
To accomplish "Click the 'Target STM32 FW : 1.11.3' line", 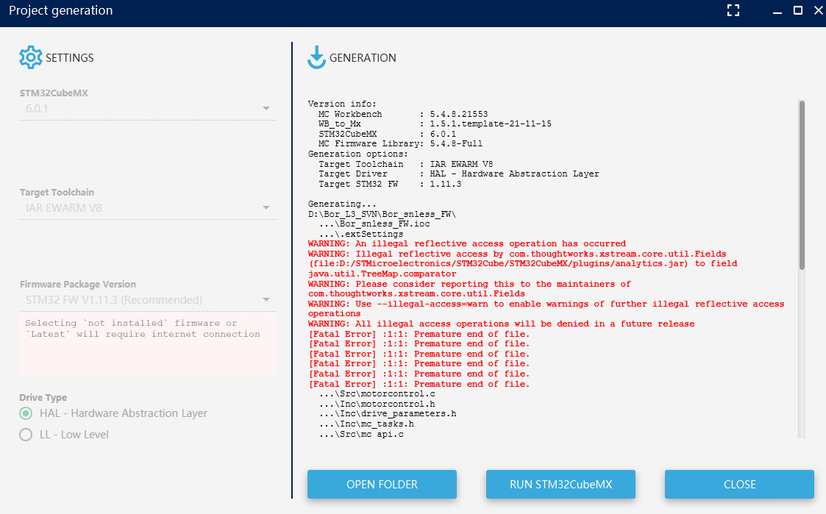I will click(390, 184).
